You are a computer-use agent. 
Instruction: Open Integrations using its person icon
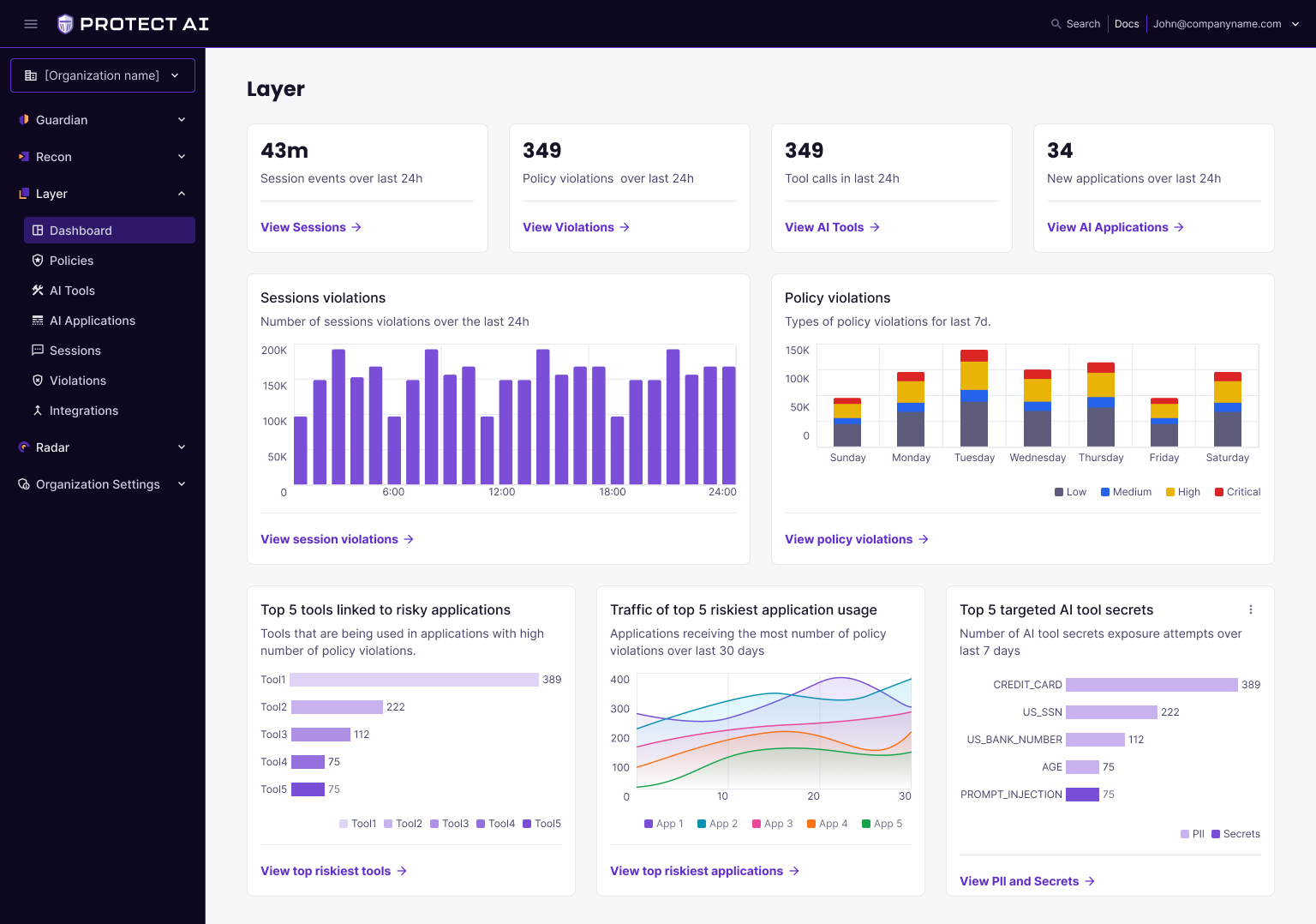point(38,411)
